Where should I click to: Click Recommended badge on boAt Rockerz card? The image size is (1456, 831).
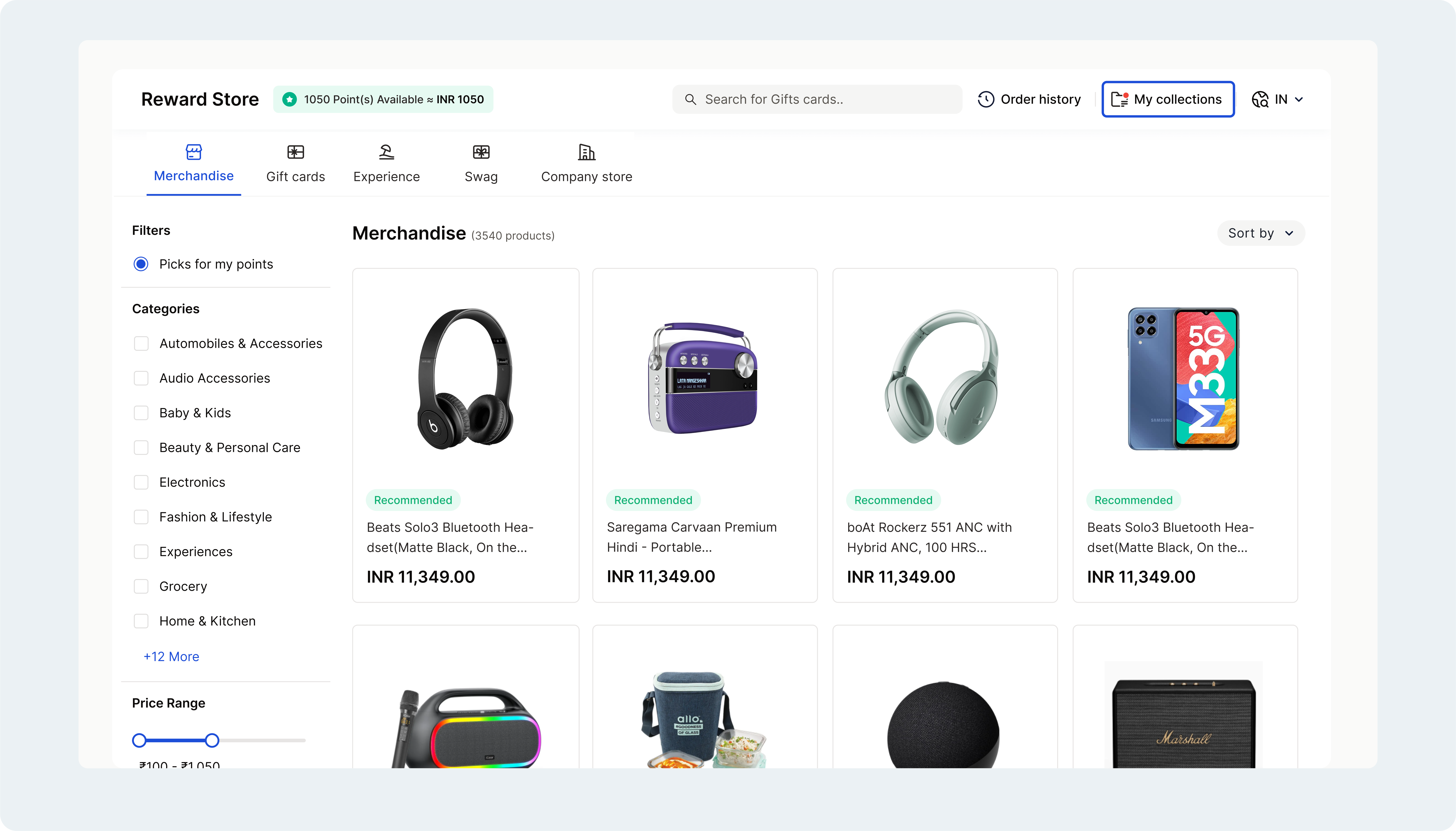tap(893, 500)
